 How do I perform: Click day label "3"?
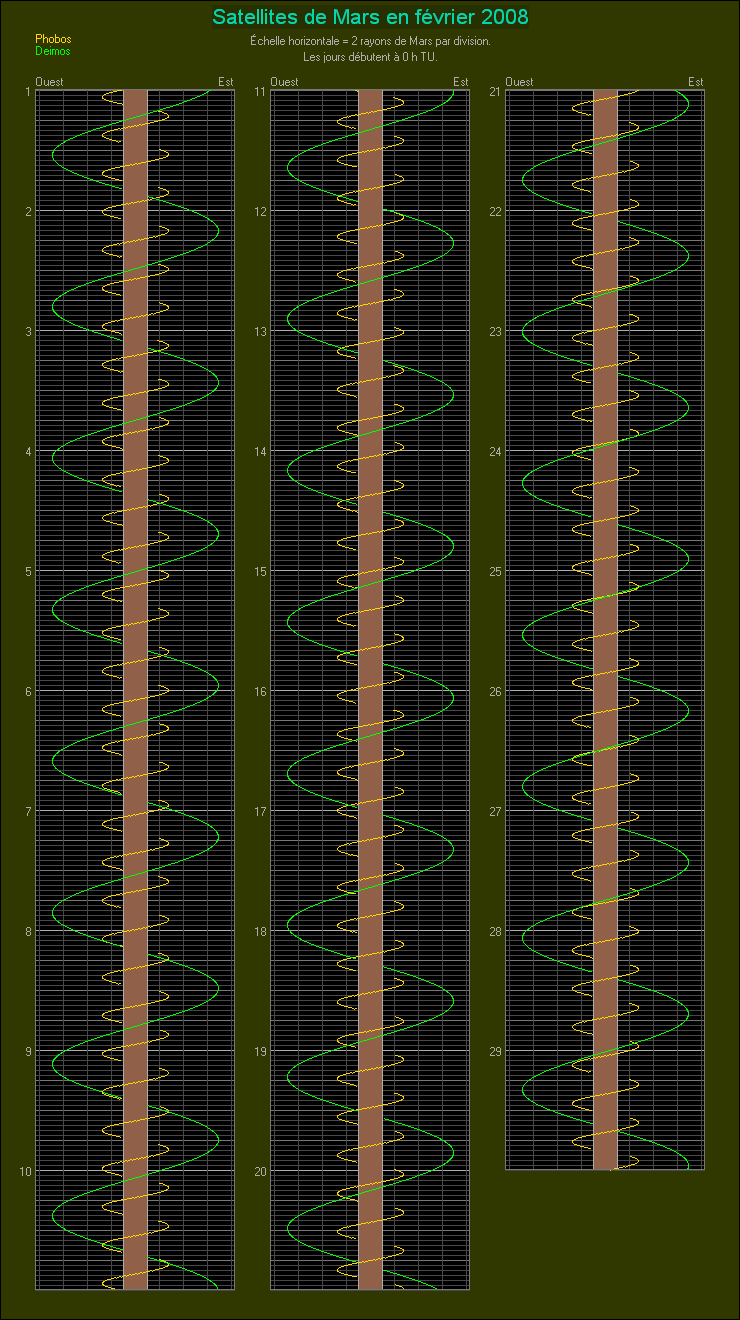tap(27, 331)
